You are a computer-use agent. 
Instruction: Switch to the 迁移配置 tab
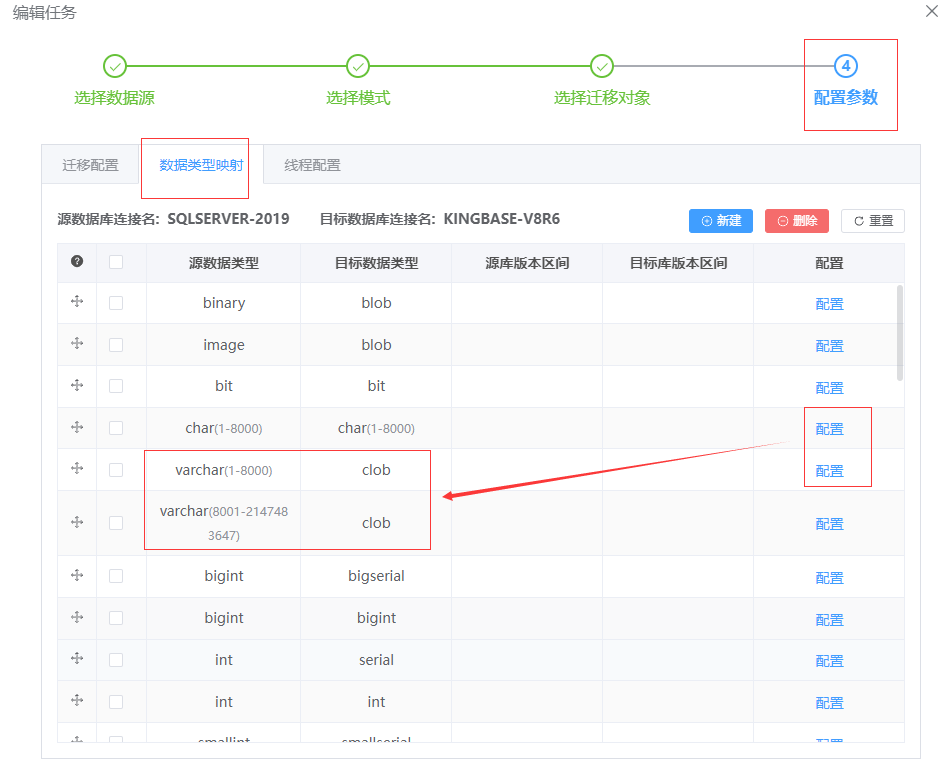coord(90,165)
